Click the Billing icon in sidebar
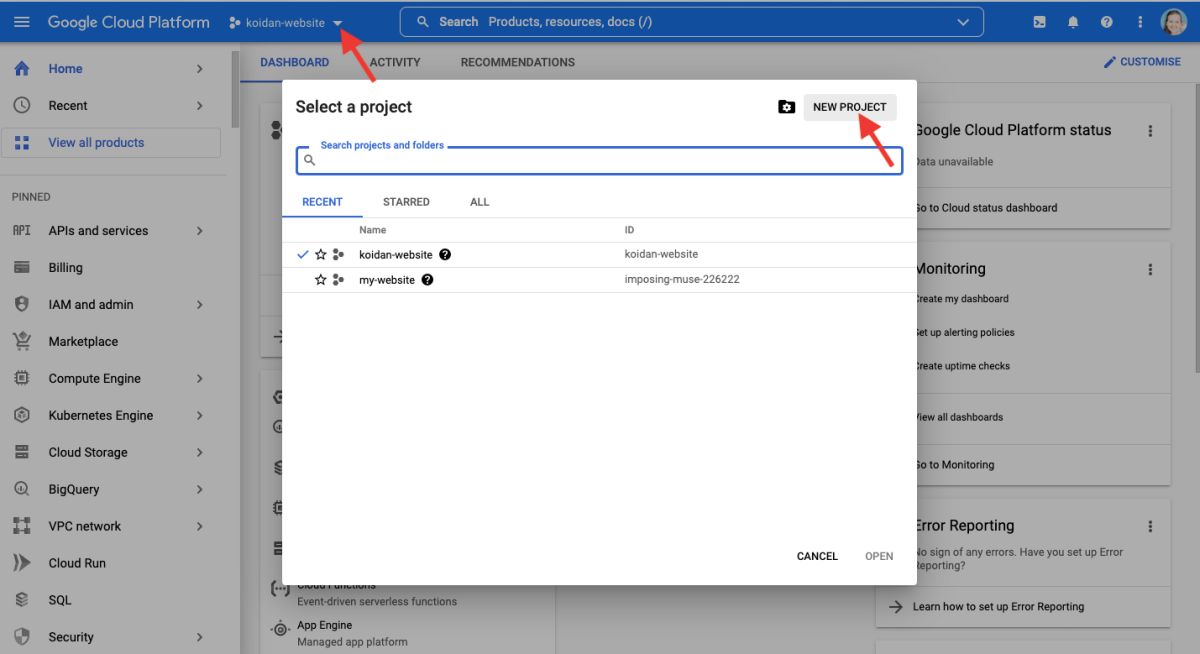Image resolution: width=1200 pixels, height=654 pixels. (22, 268)
